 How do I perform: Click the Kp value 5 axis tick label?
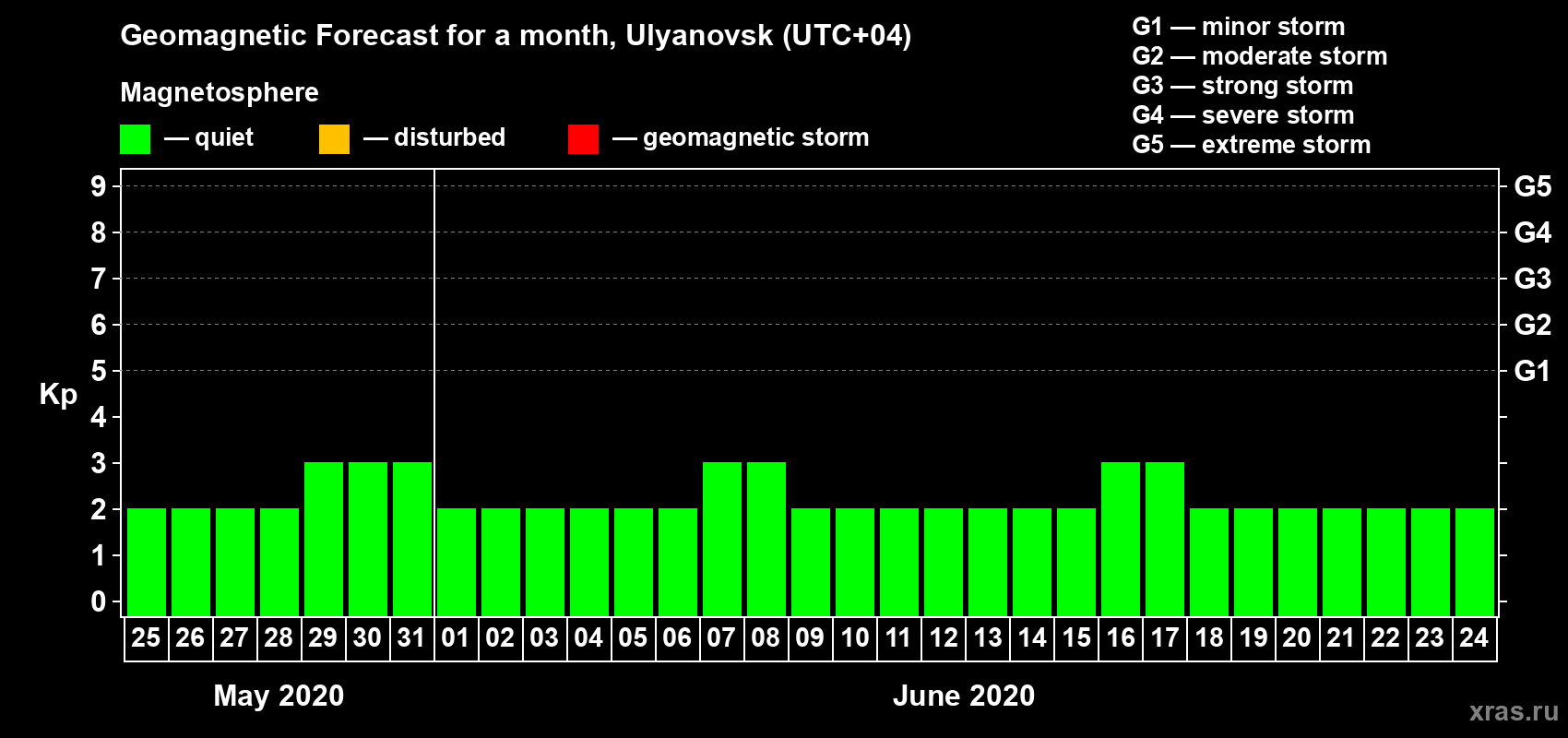99,371
